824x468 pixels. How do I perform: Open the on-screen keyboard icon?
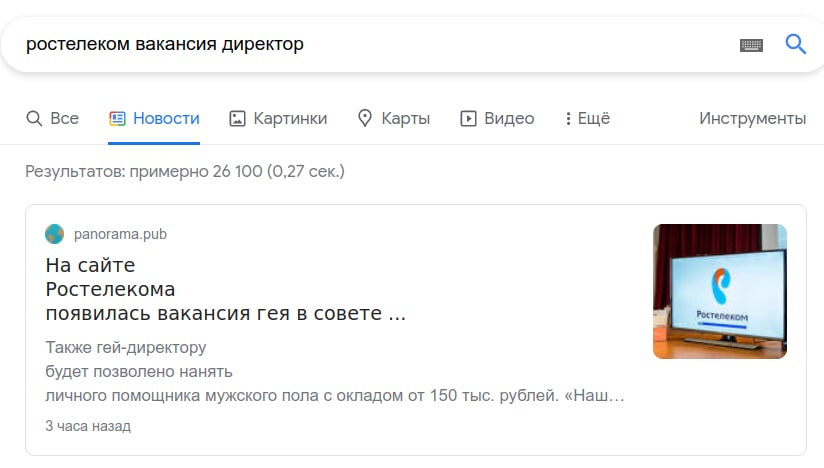point(751,45)
